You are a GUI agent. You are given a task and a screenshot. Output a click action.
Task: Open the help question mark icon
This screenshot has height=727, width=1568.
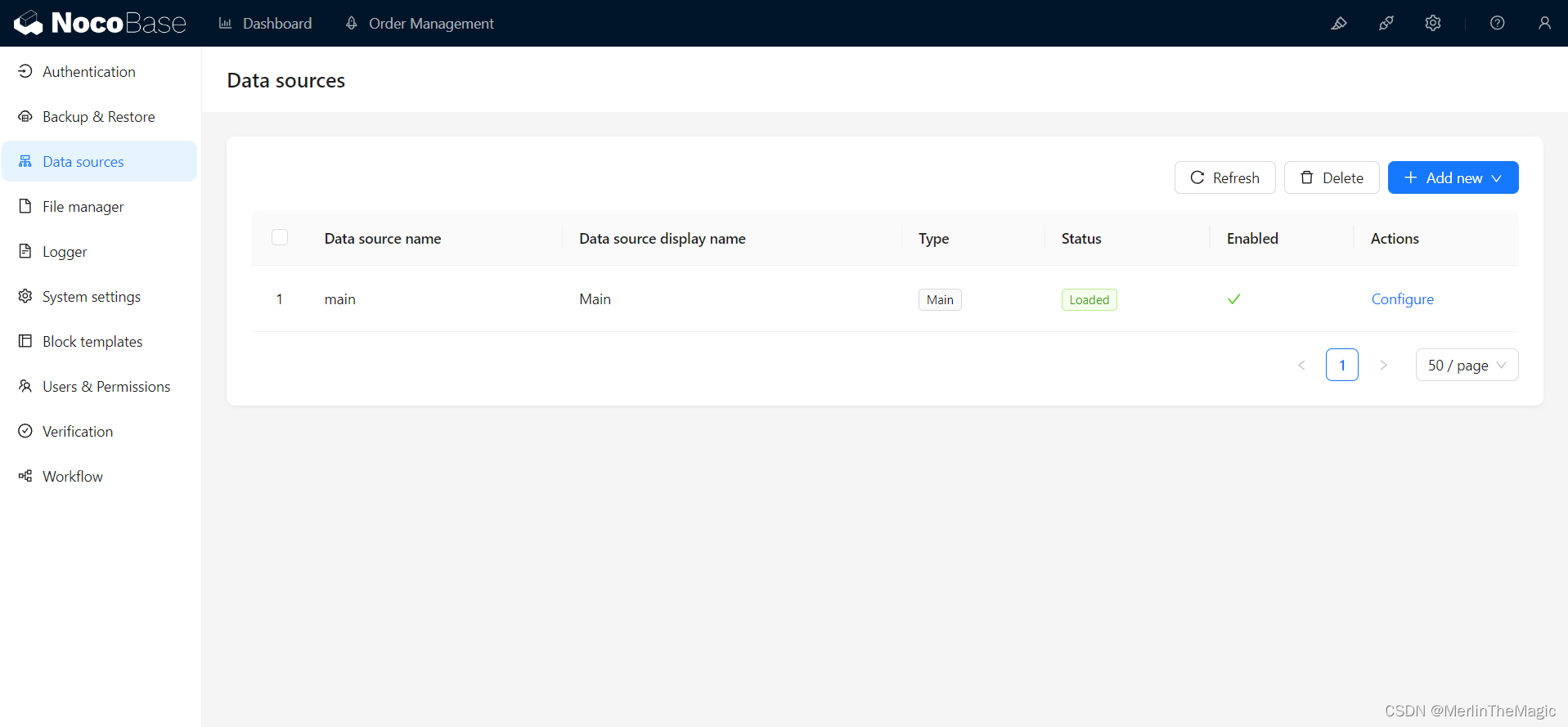click(1498, 23)
